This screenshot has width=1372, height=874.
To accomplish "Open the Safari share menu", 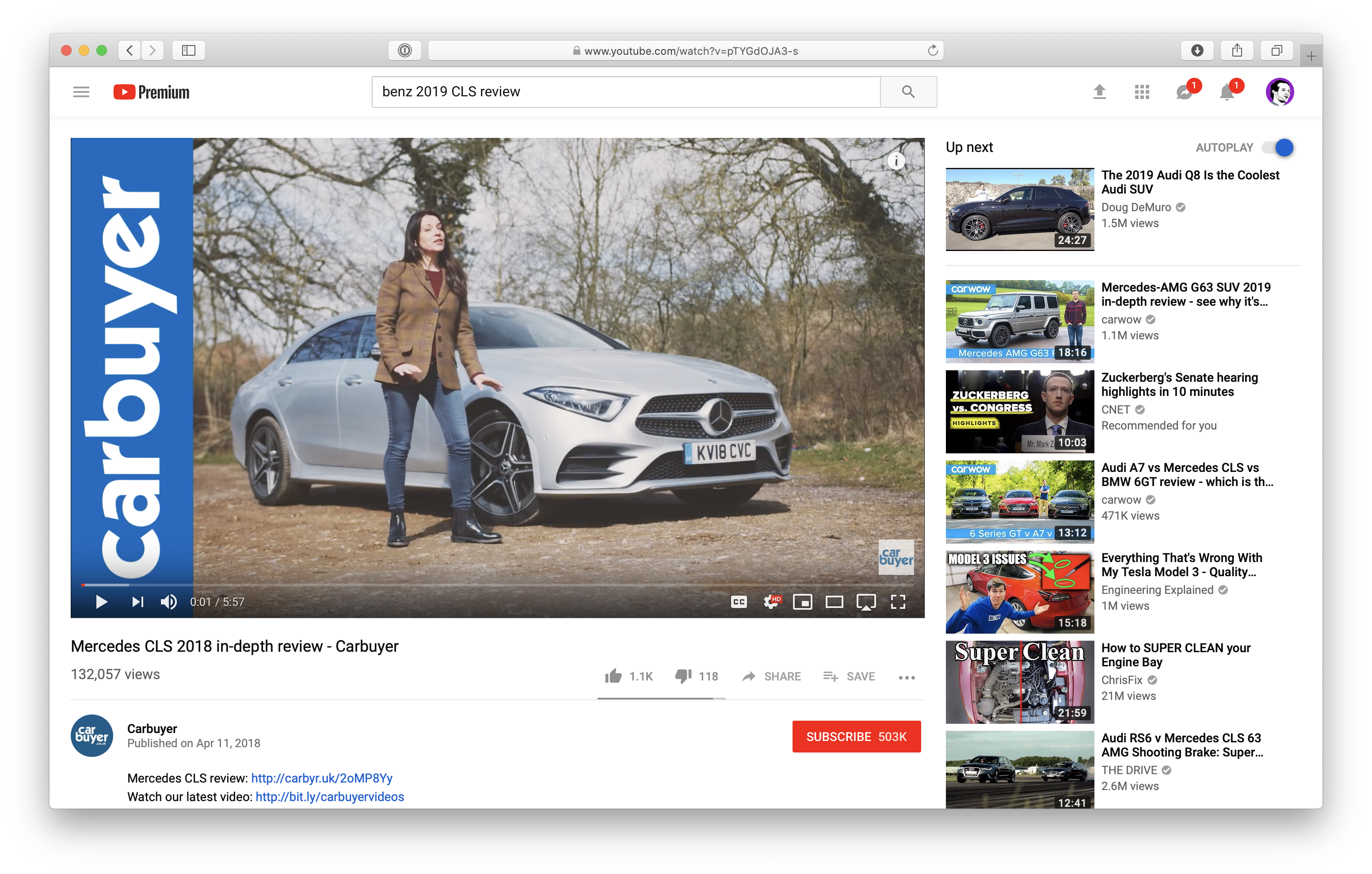I will (x=1237, y=51).
